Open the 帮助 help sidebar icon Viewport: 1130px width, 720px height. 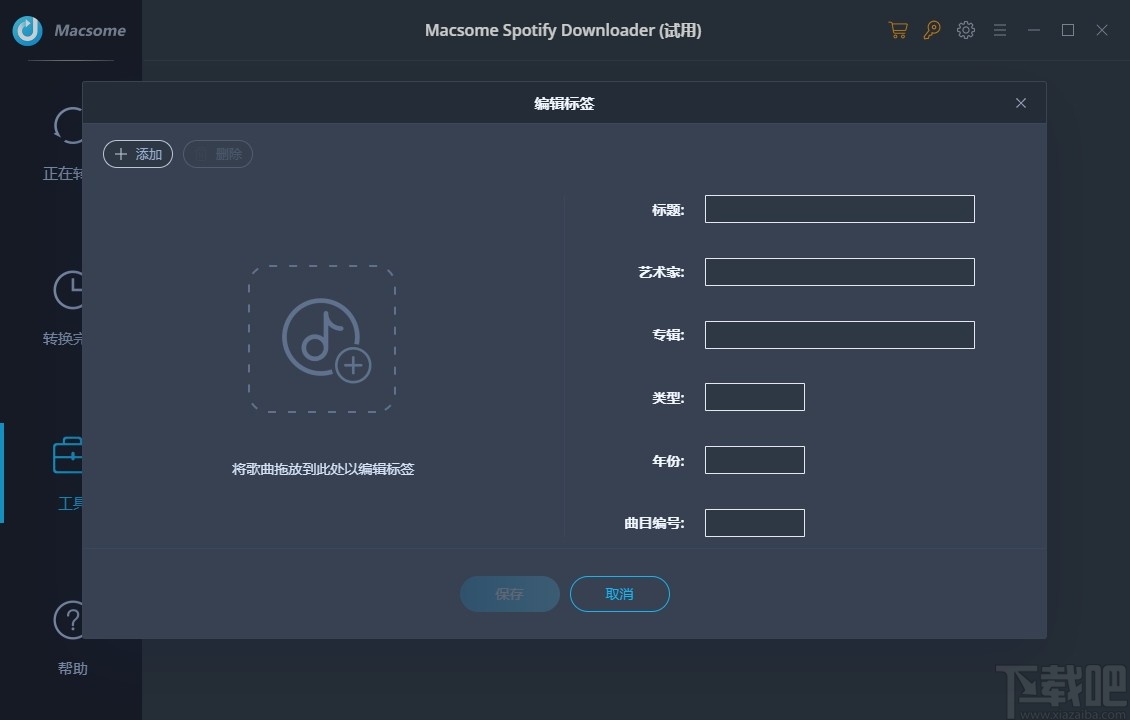point(68,620)
